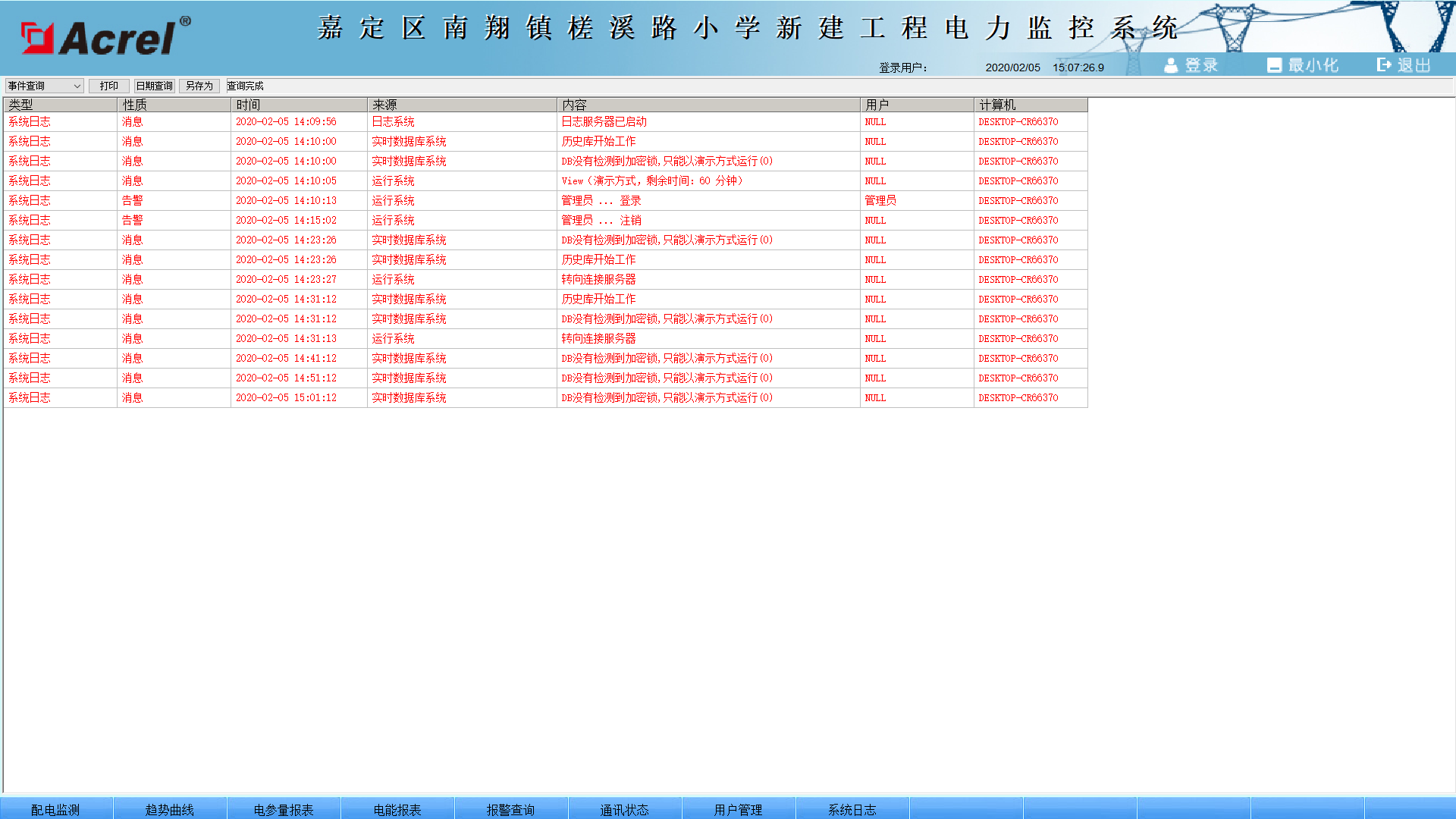
Task: Click the minimize window icon
Action: click(1274, 66)
